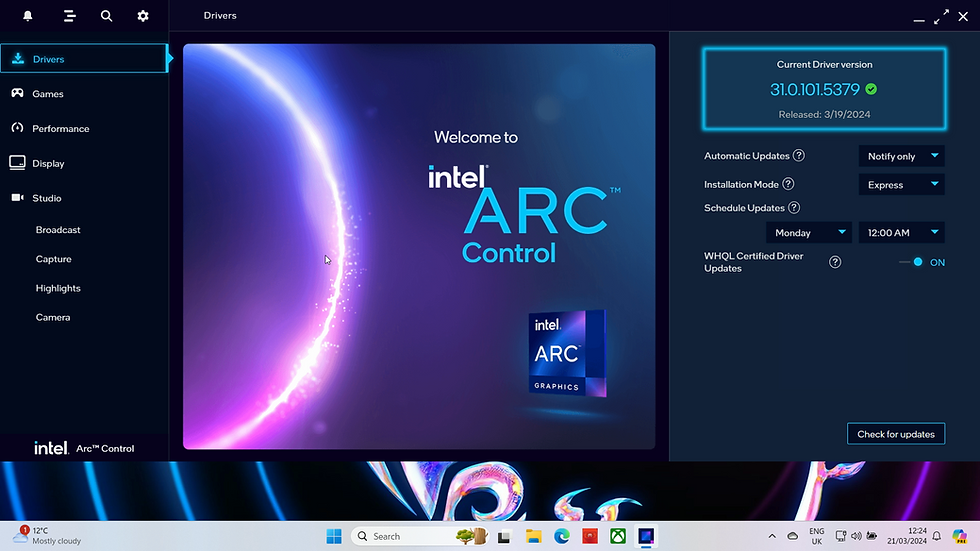Close the Arc Control window
This screenshot has height=551, width=980.
point(963,17)
